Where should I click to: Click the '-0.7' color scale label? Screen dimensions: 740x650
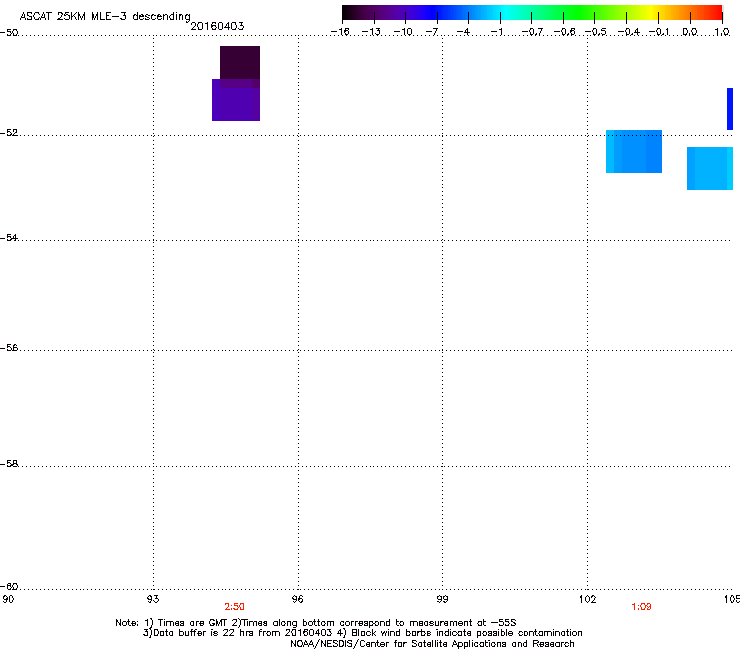click(x=532, y=32)
